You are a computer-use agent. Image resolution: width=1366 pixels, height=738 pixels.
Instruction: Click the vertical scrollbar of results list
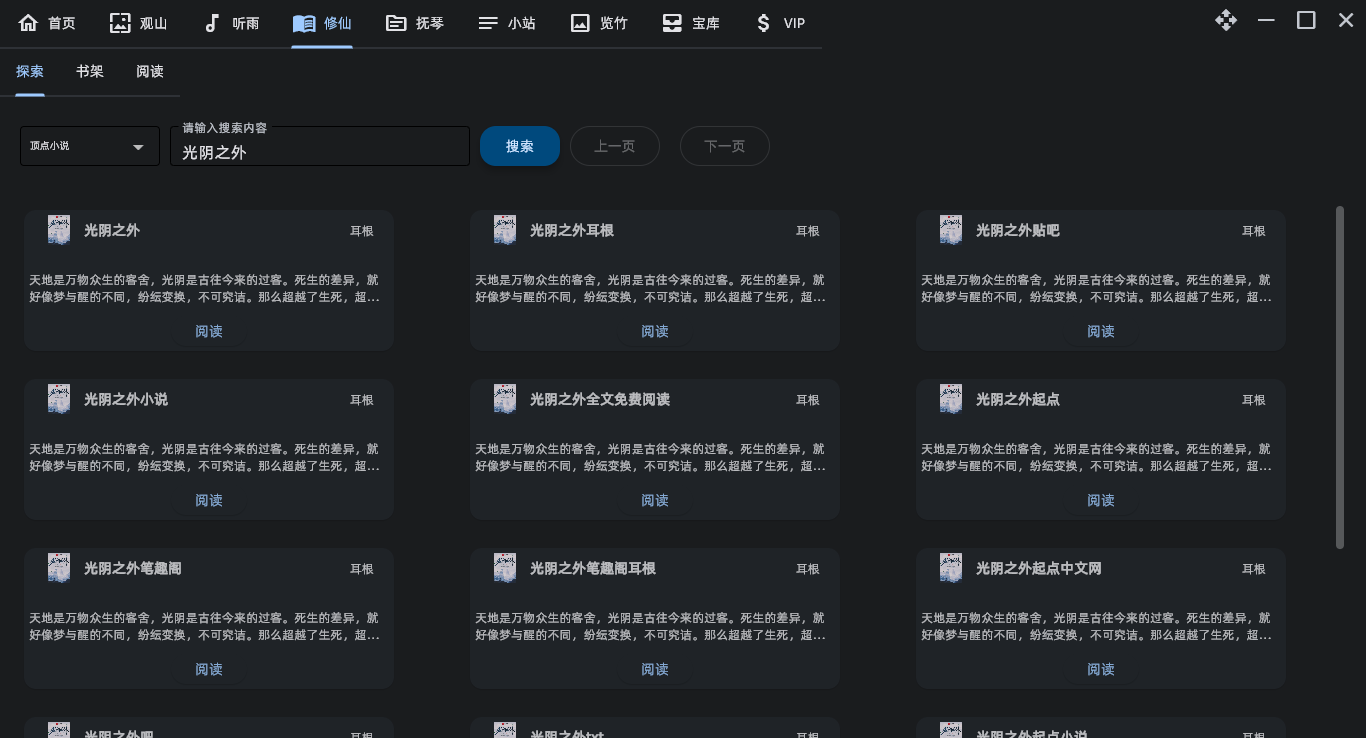click(1340, 377)
